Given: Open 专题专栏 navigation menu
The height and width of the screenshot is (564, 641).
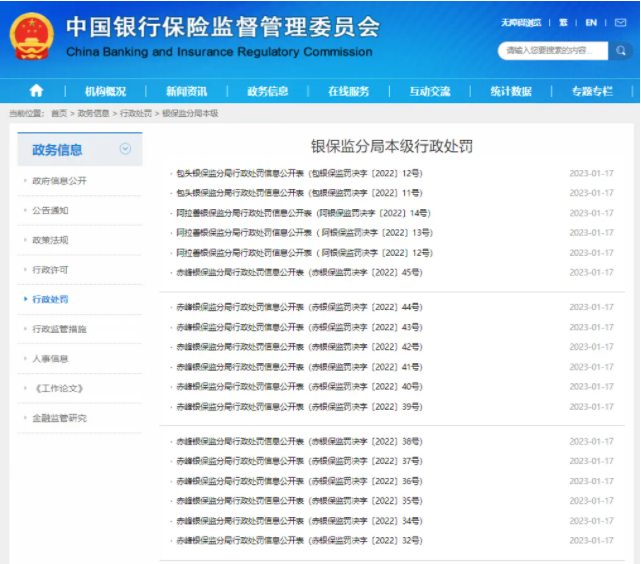Looking at the screenshot, I should [x=592, y=91].
